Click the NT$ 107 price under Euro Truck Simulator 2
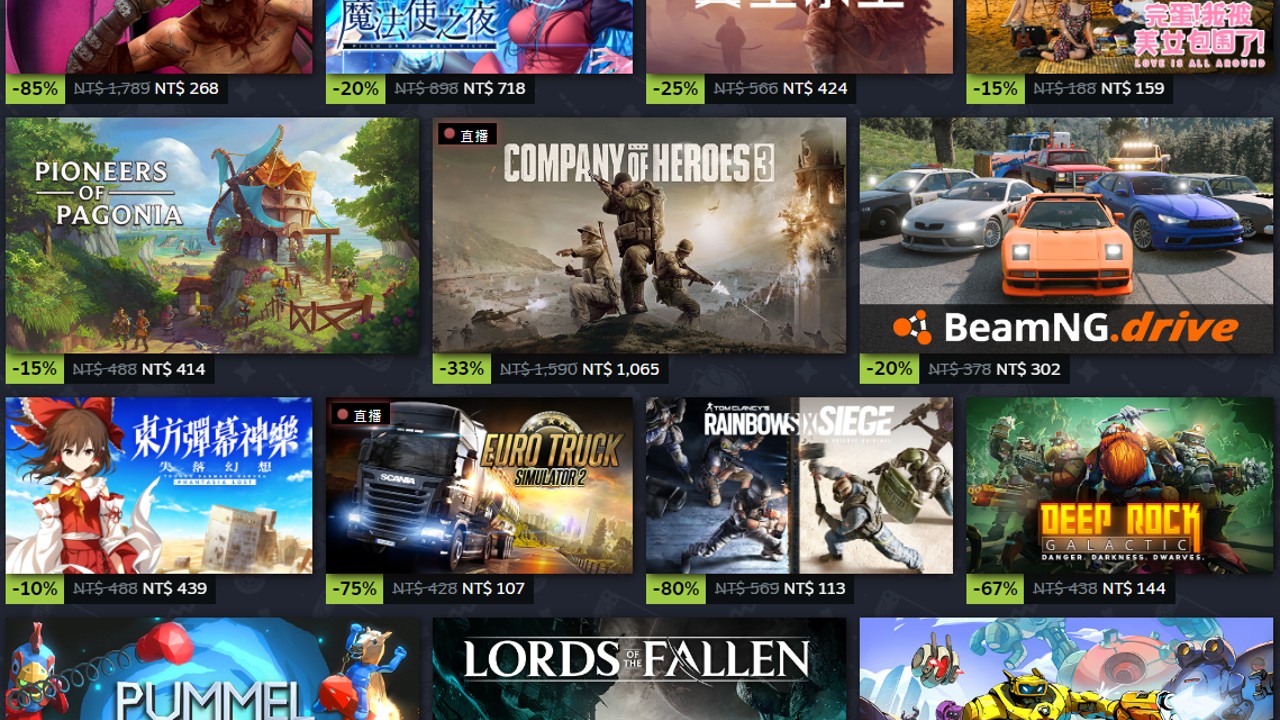Screen dimensions: 1280x720 (x=493, y=589)
